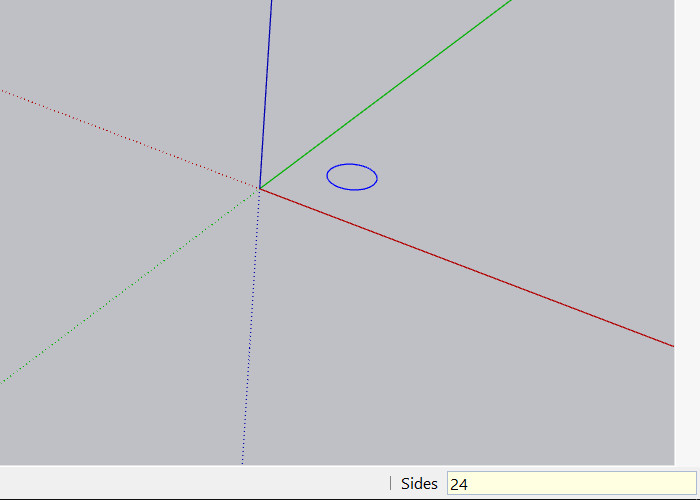The width and height of the screenshot is (700, 500).
Task: Click the Sides label in status bar
Action: tap(419, 484)
